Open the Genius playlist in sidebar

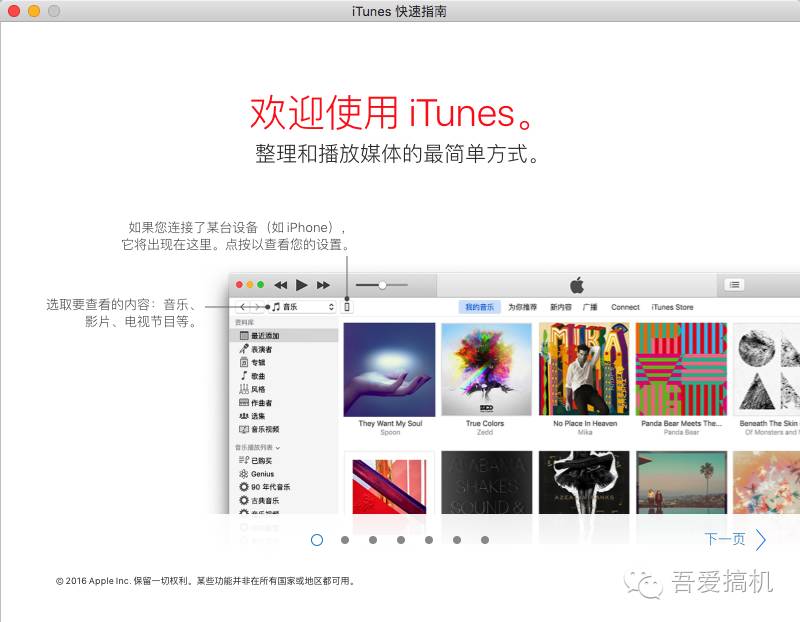[265, 475]
